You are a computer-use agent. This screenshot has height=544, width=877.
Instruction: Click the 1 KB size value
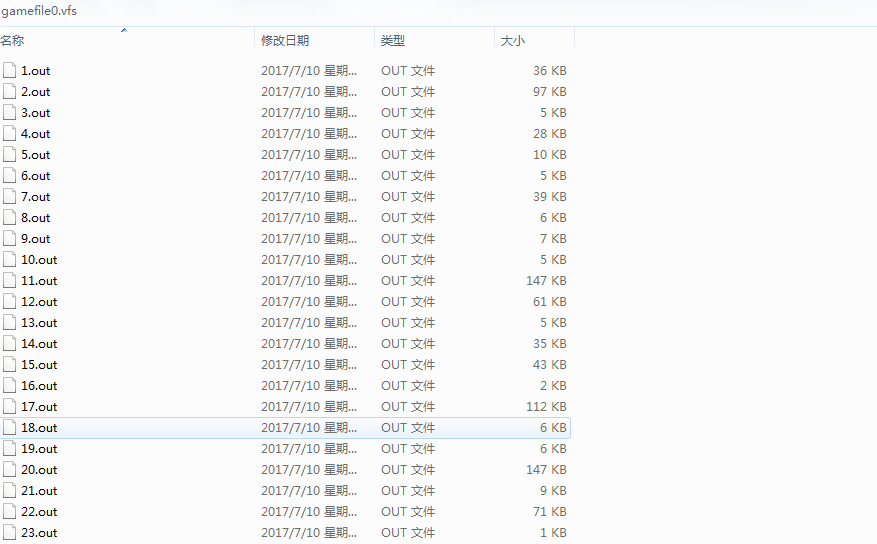553,533
